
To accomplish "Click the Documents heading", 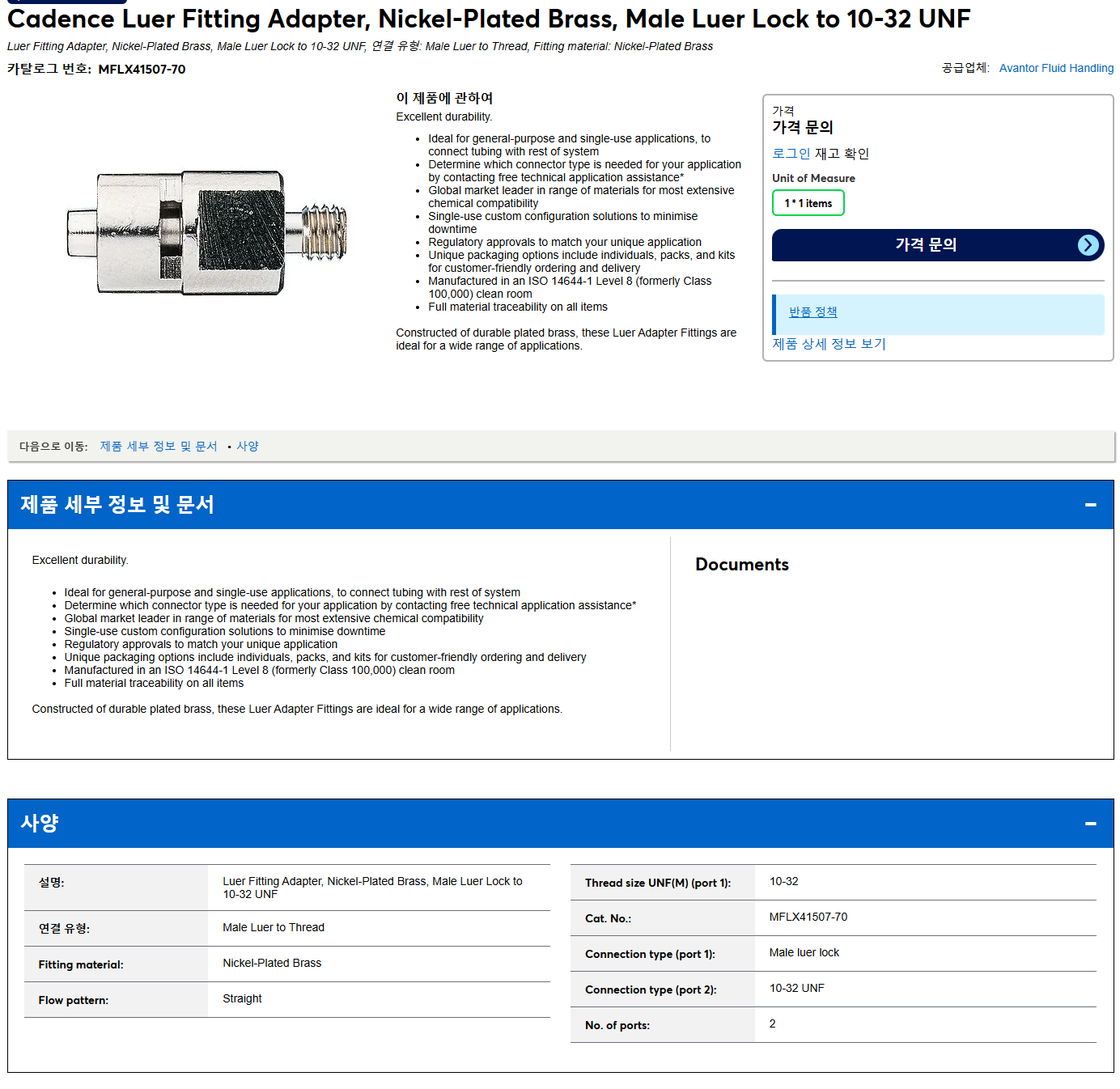I will pyautogui.click(x=742, y=565).
